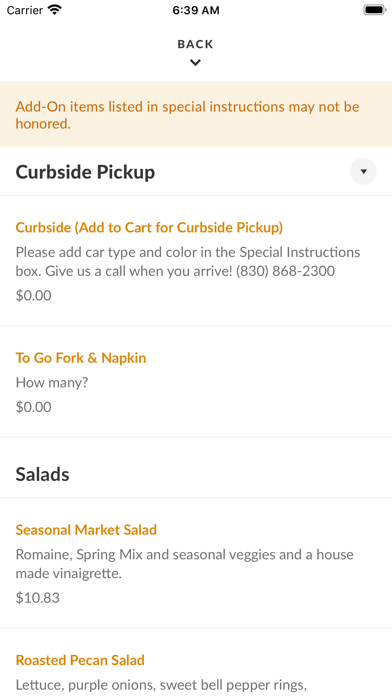Tap the $0.00 price under To Go Fork & Napkin
The image size is (392, 696).
coord(34,407)
